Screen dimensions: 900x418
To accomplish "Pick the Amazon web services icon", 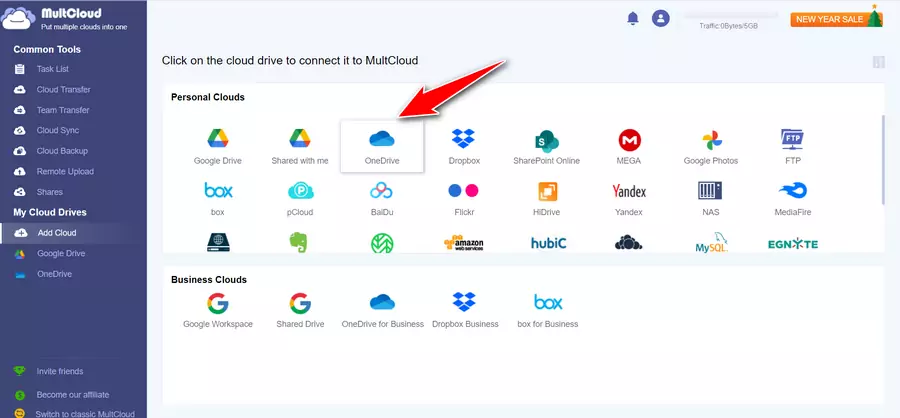I will tap(463, 243).
